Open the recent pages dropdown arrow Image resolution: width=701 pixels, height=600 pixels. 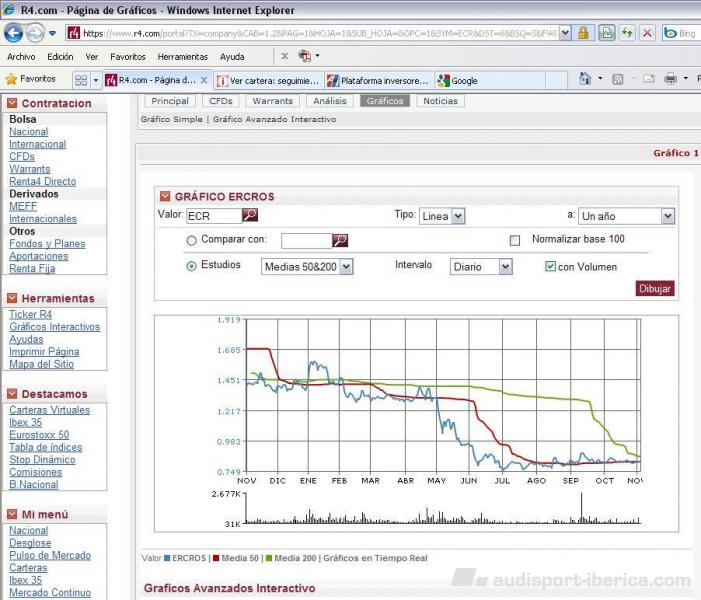pos(52,33)
